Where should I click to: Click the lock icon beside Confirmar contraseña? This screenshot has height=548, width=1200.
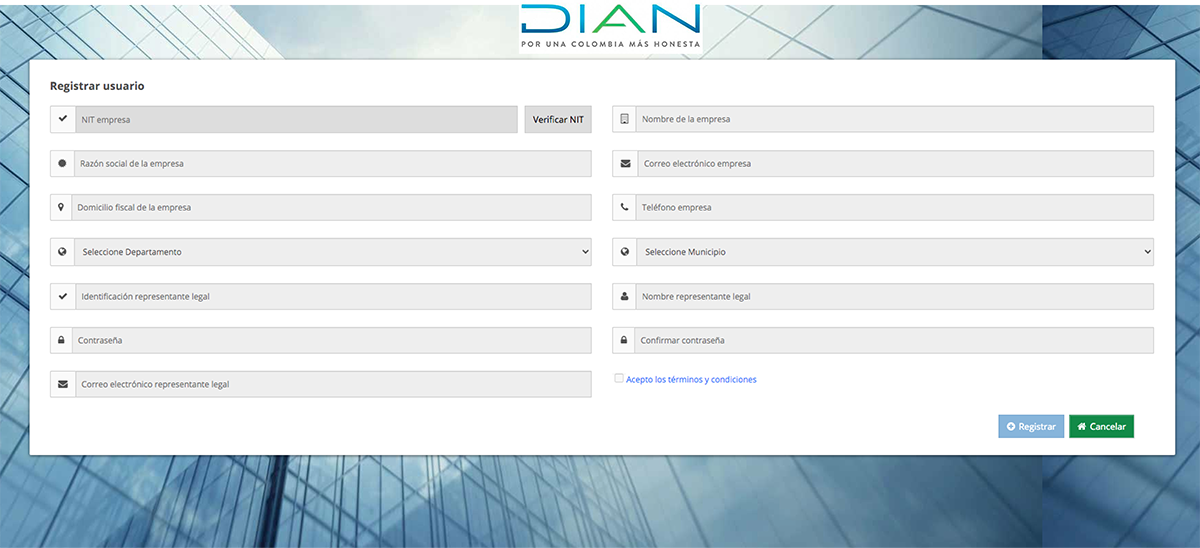coord(625,340)
